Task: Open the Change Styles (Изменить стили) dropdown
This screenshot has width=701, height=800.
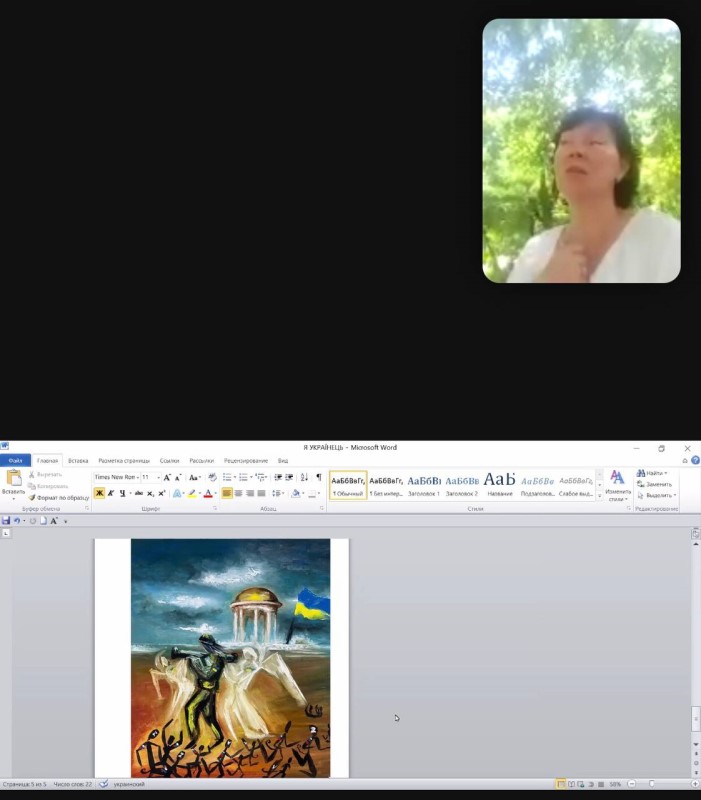Action: pos(617,485)
